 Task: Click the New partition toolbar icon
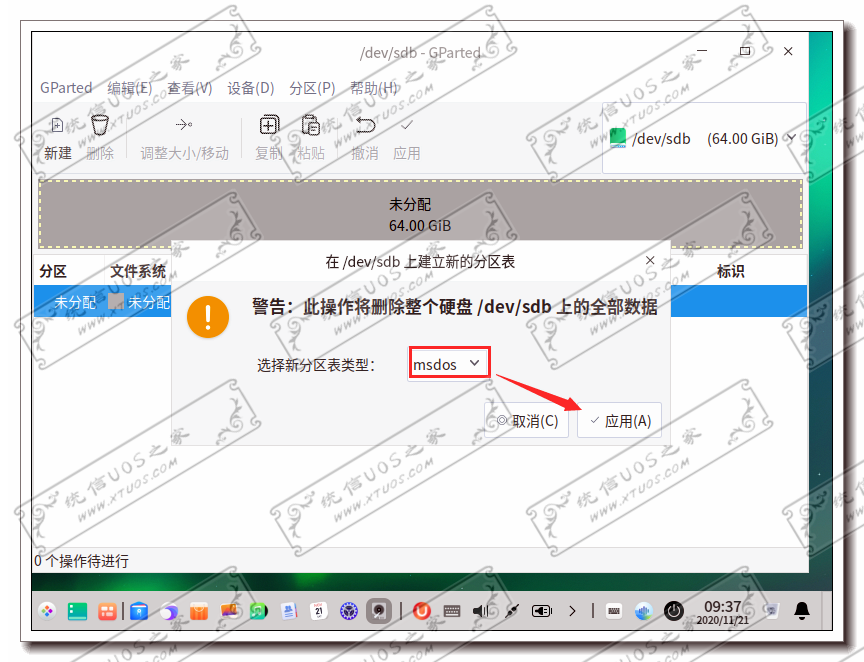[57, 126]
